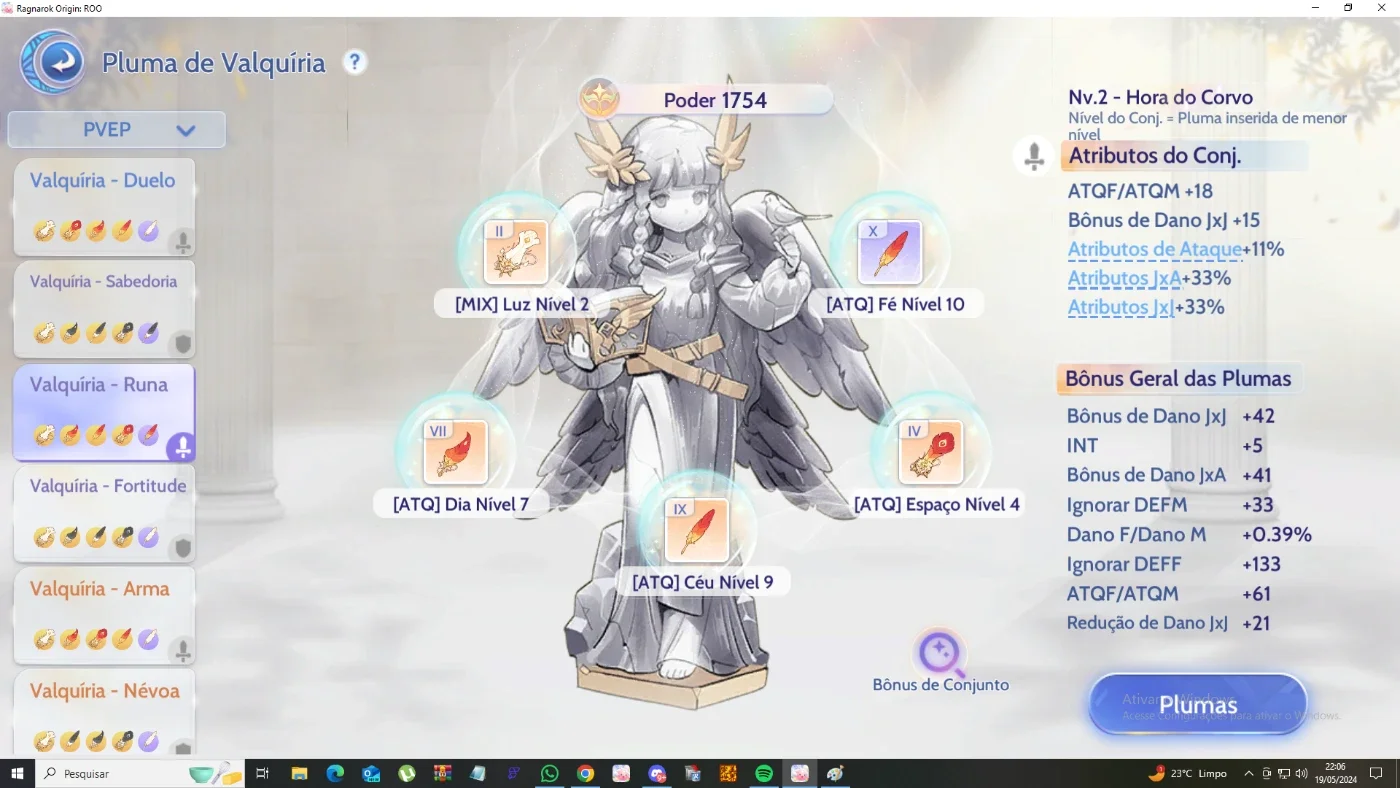Select the Valquíria - Duelo set

pyautogui.click(x=103, y=207)
